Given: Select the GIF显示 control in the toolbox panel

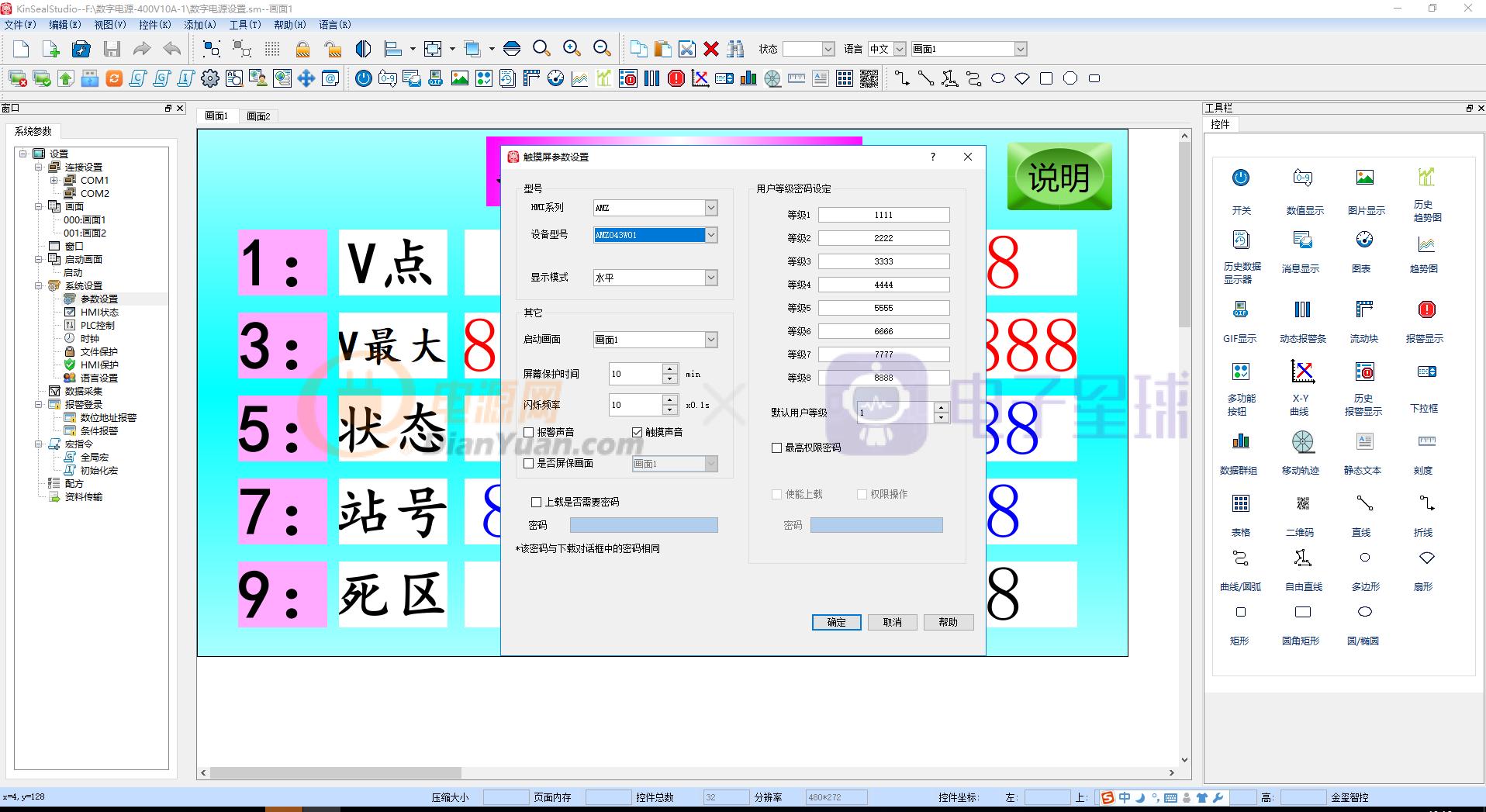Looking at the screenshot, I should (x=1240, y=309).
